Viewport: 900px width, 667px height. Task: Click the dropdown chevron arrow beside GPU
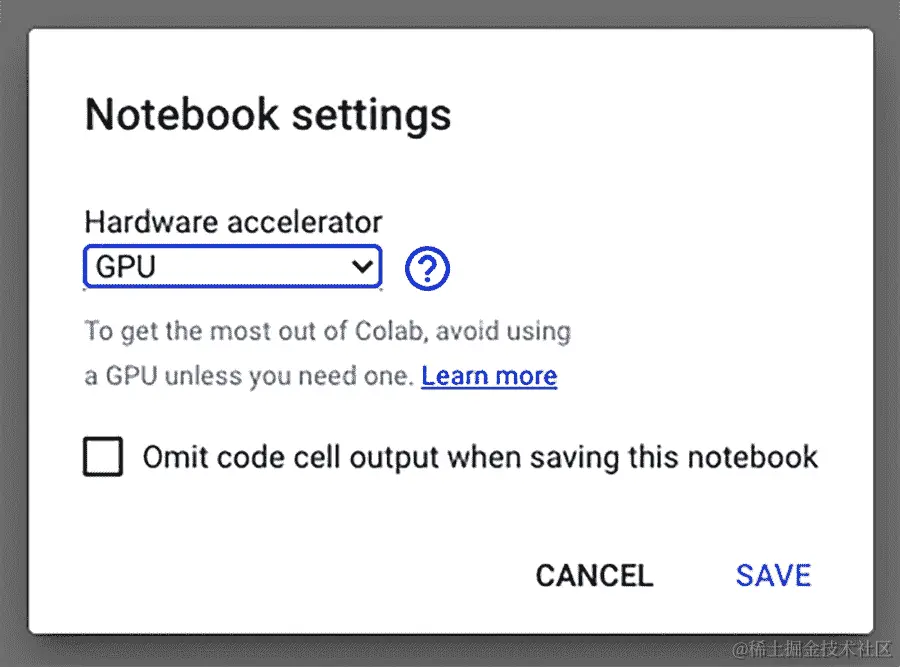(362, 267)
